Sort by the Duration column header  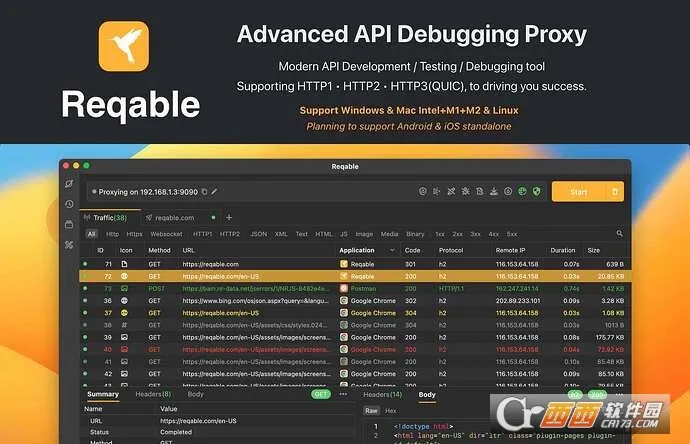562,250
